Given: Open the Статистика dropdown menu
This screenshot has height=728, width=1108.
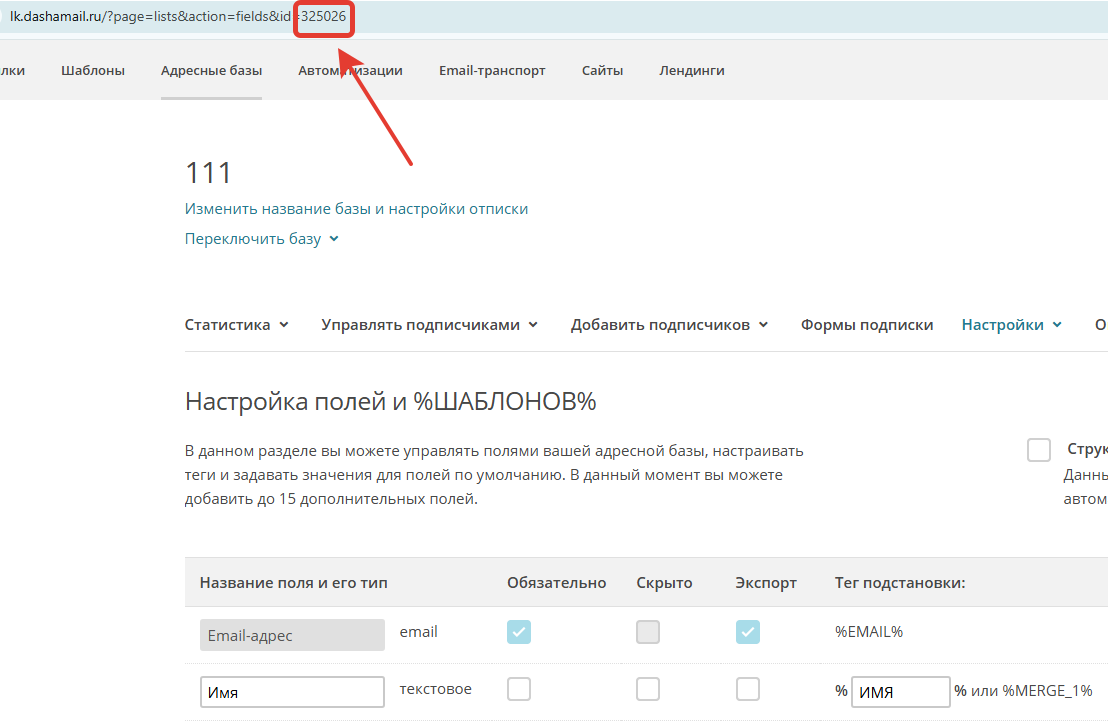Looking at the screenshot, I should pos(236,325).
